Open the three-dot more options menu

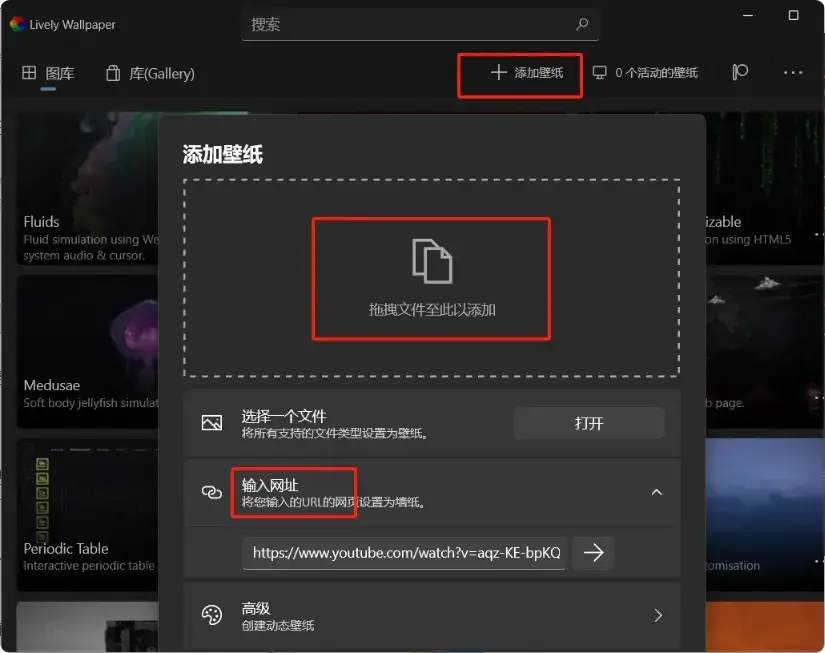(x=793, y=72)
